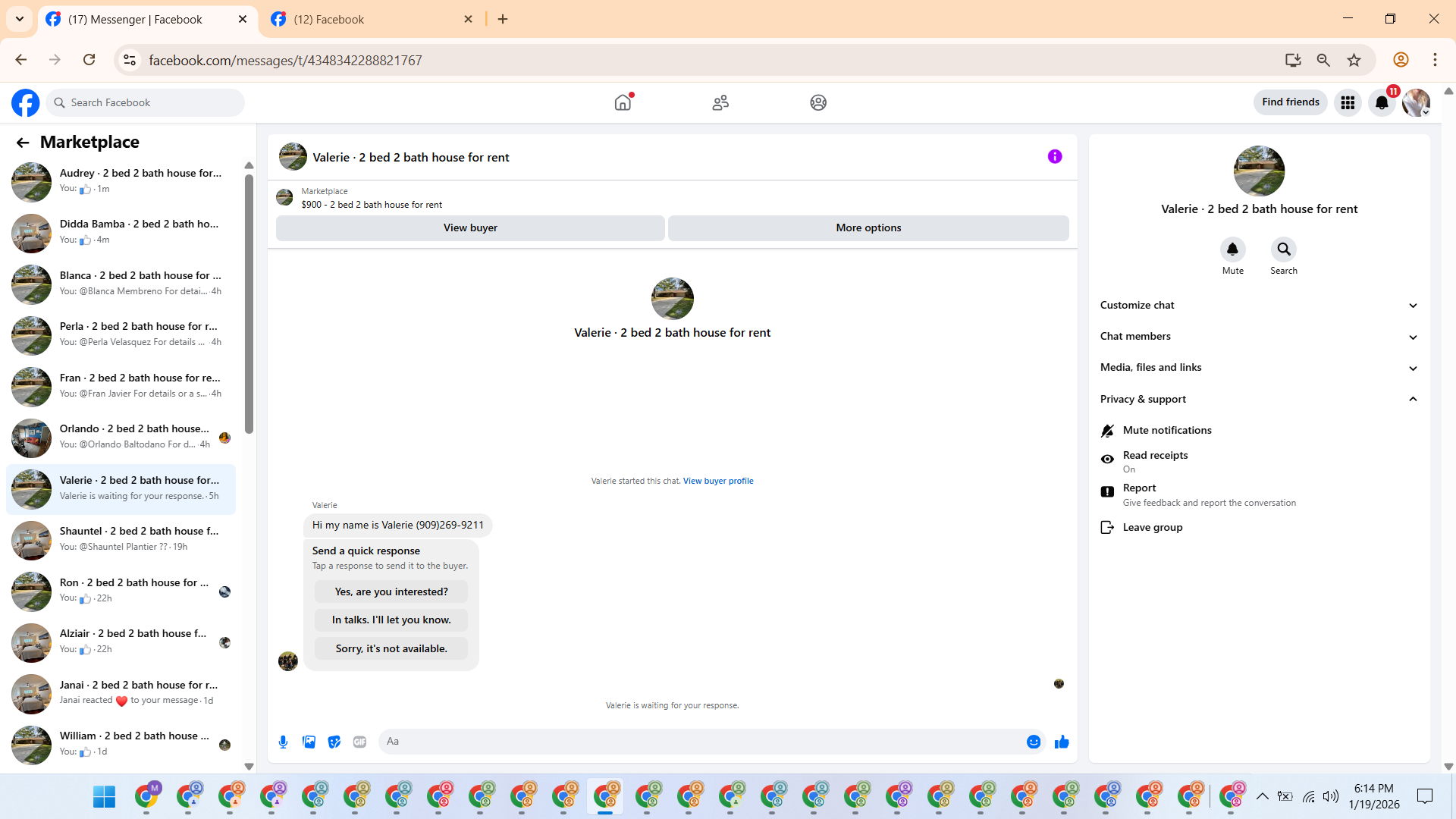The width and height of the screenshot is (1456, 819).
Task: Click the purple conversation info icon
Action: (x=1055, y=156)
